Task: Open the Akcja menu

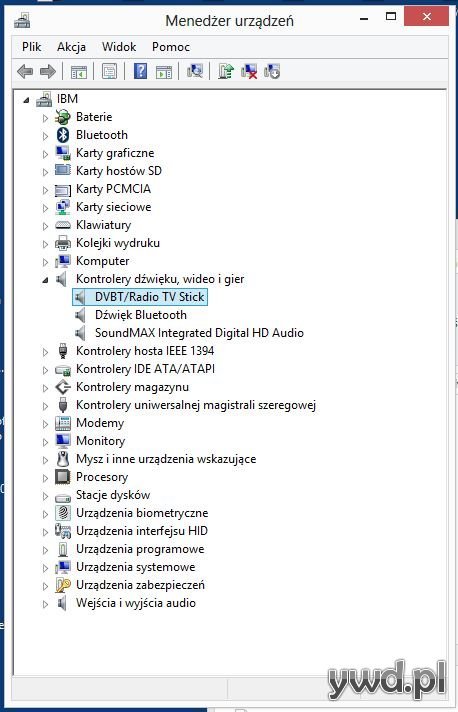Action: click(71, 47)
